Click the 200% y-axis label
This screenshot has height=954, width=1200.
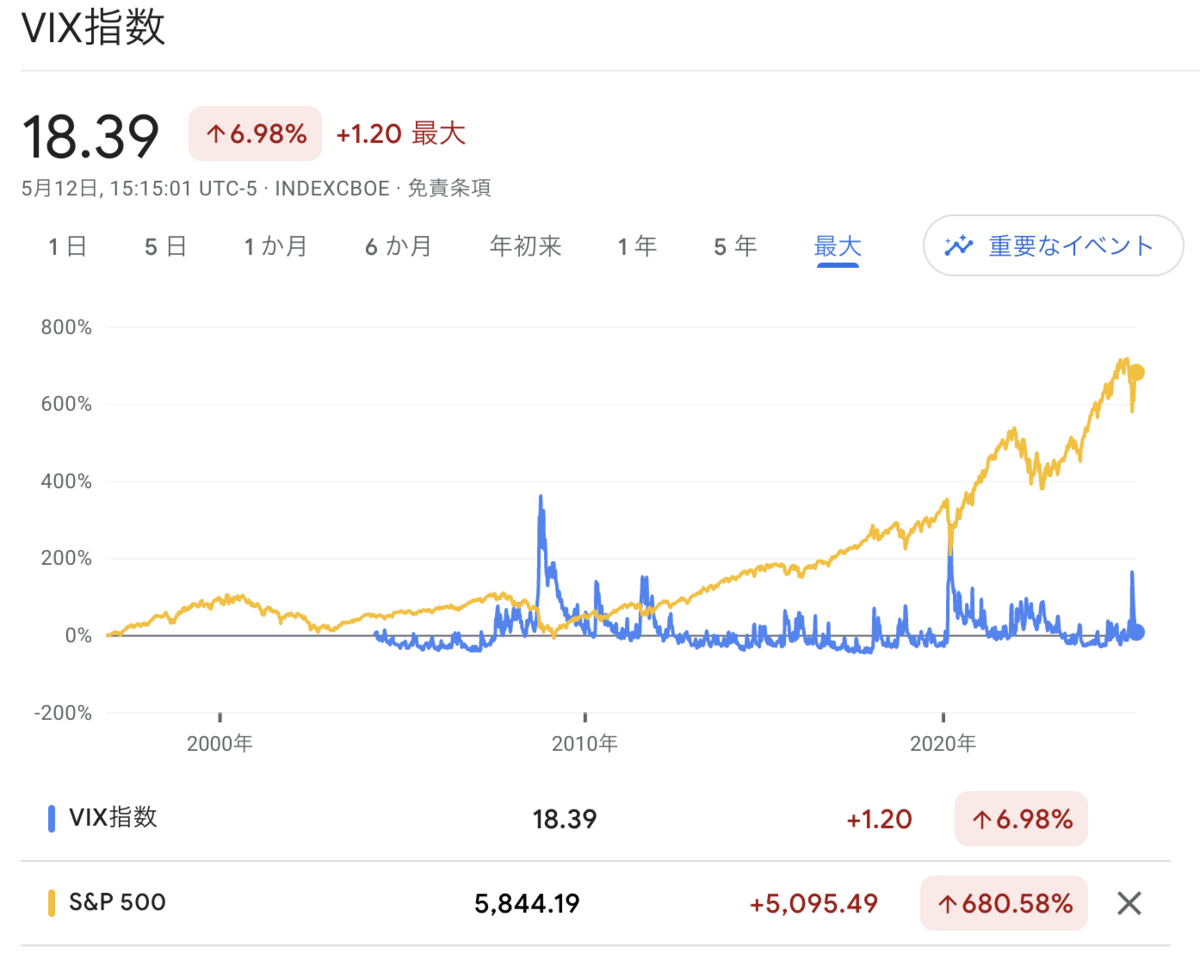(x=67, y=558)
